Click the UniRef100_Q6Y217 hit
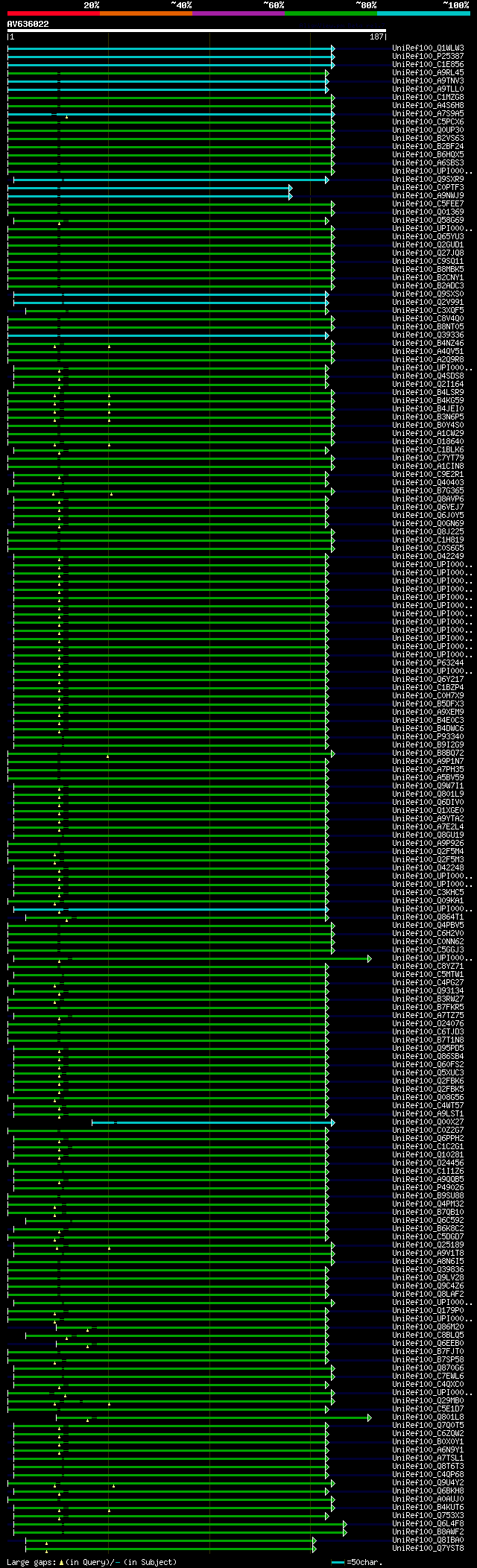Viewport: 477px width, 1568px height. 429,680
